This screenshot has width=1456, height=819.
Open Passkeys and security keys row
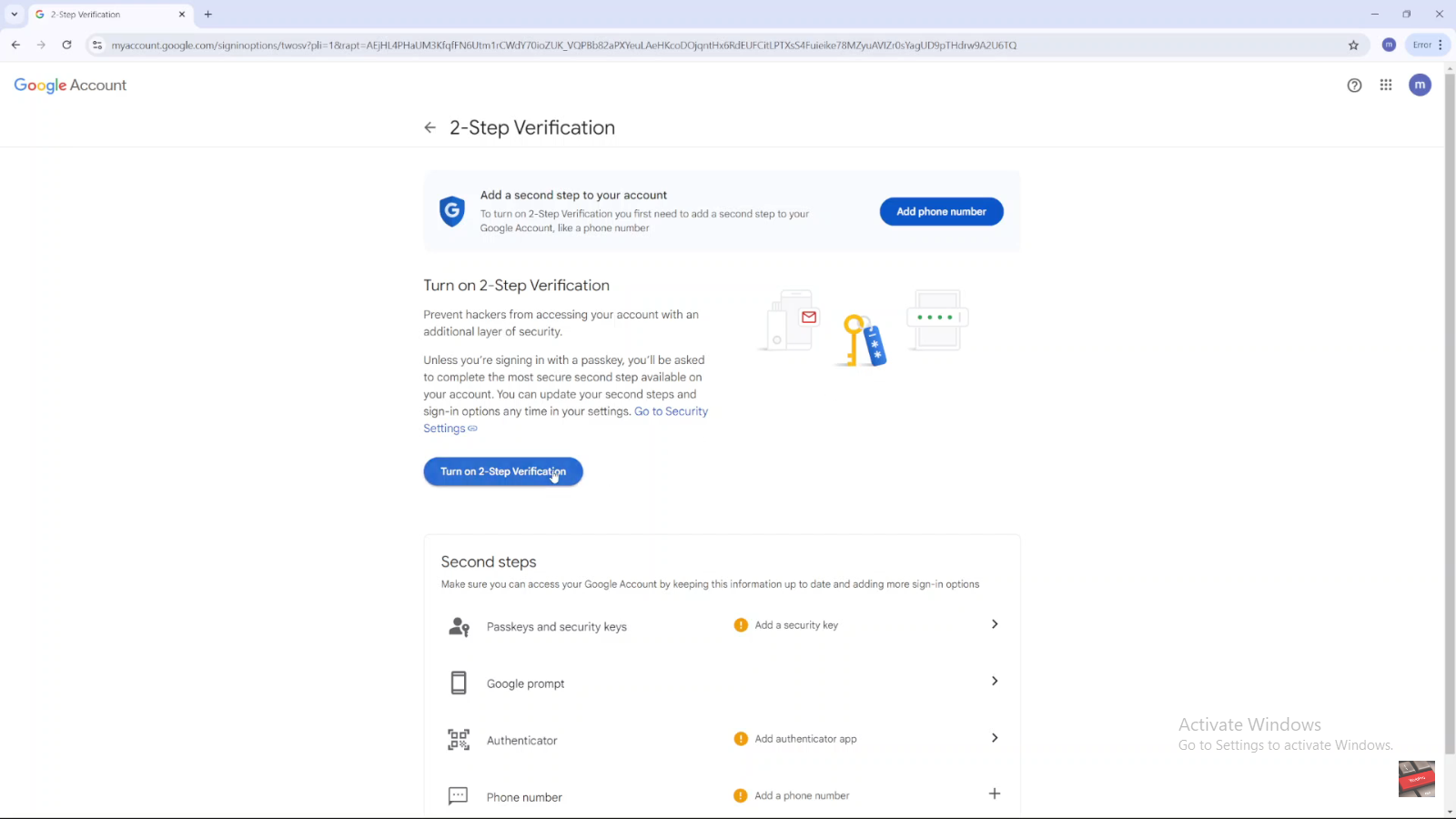coord(723,626)
